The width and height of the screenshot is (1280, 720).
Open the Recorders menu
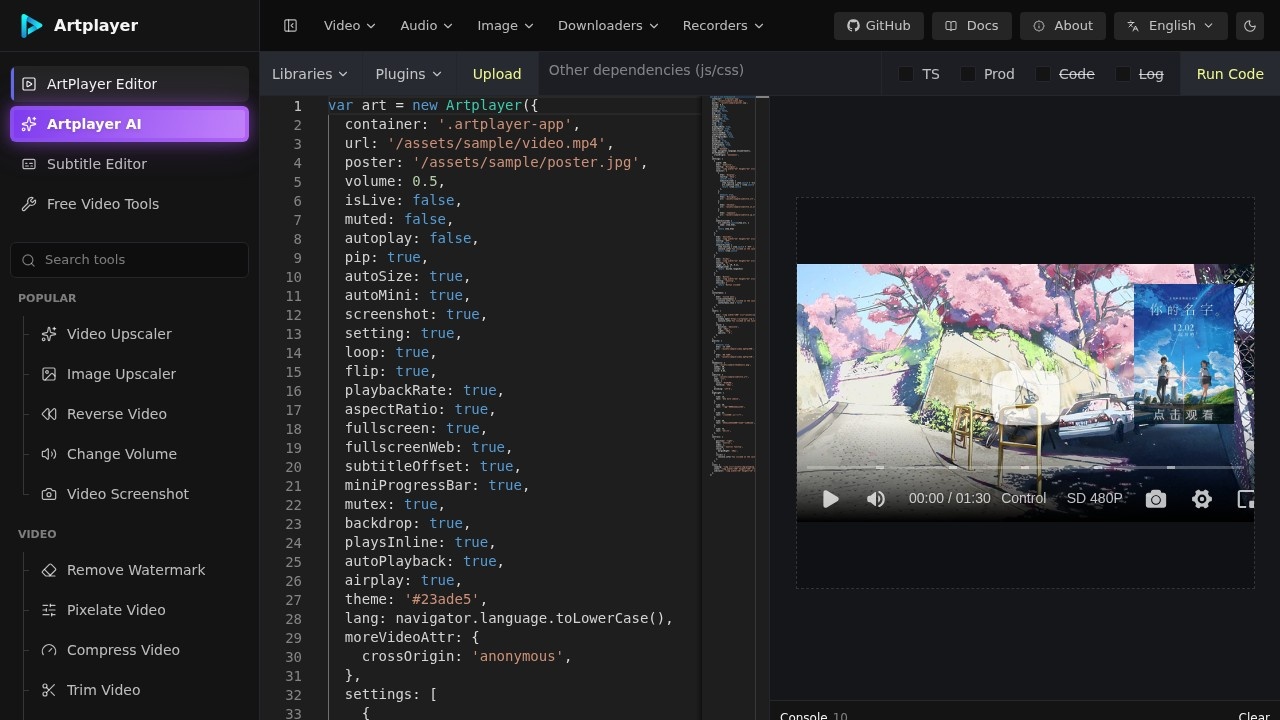[723, 26]
